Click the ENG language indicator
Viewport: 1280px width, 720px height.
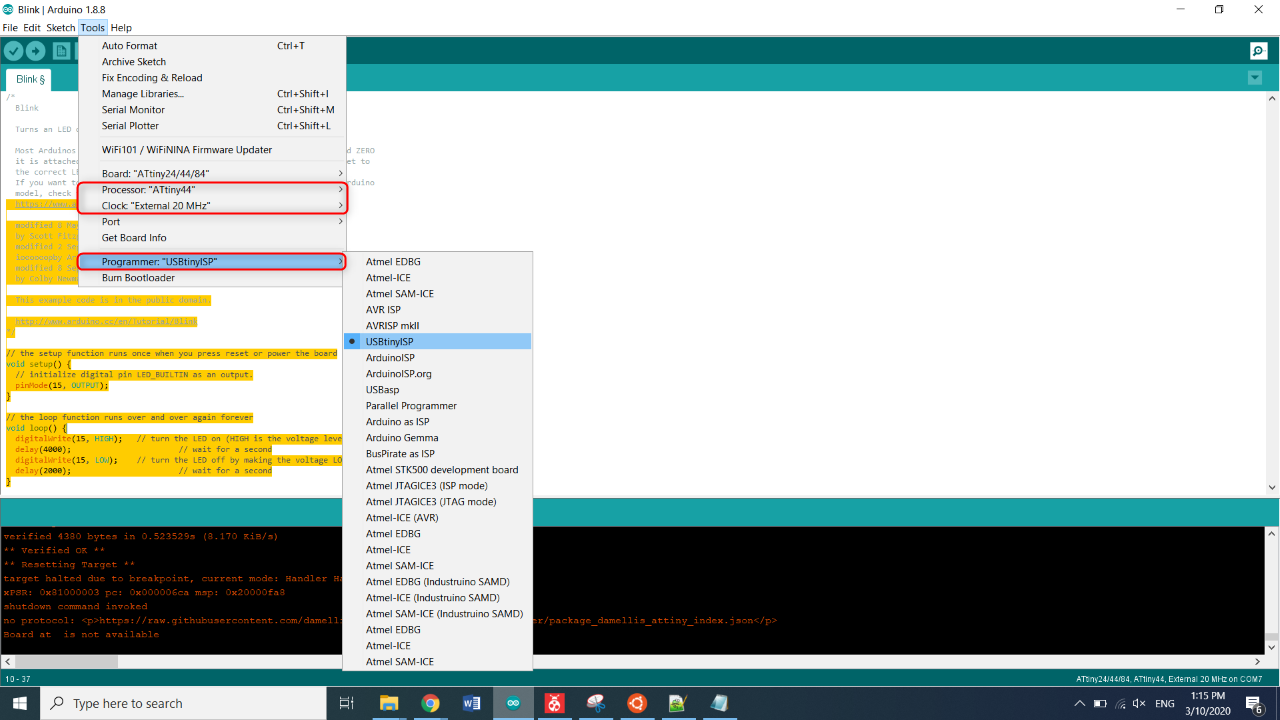pos(1165,704)
